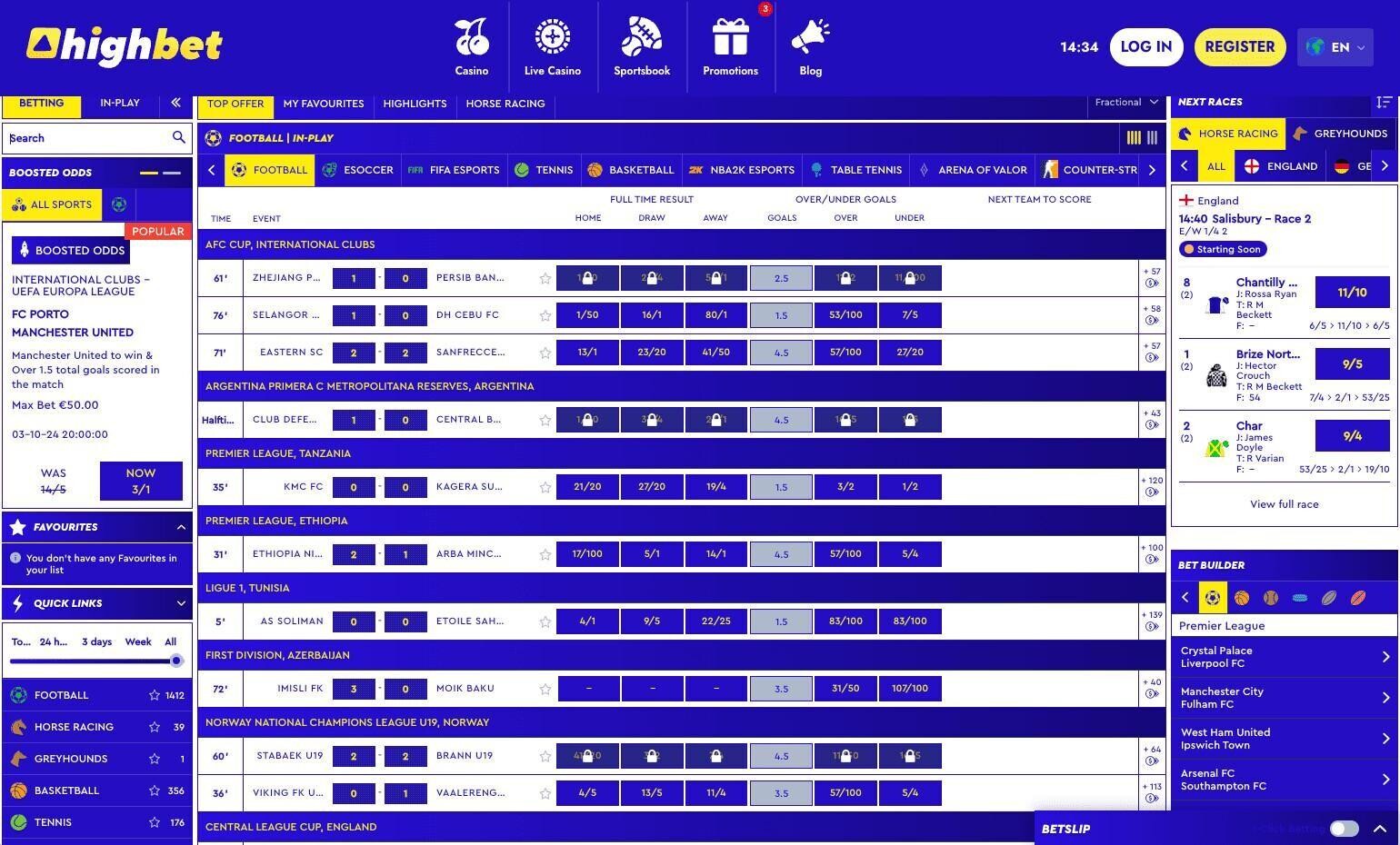Select ice hockey puck in Bet Builder

click(1300, 597)
